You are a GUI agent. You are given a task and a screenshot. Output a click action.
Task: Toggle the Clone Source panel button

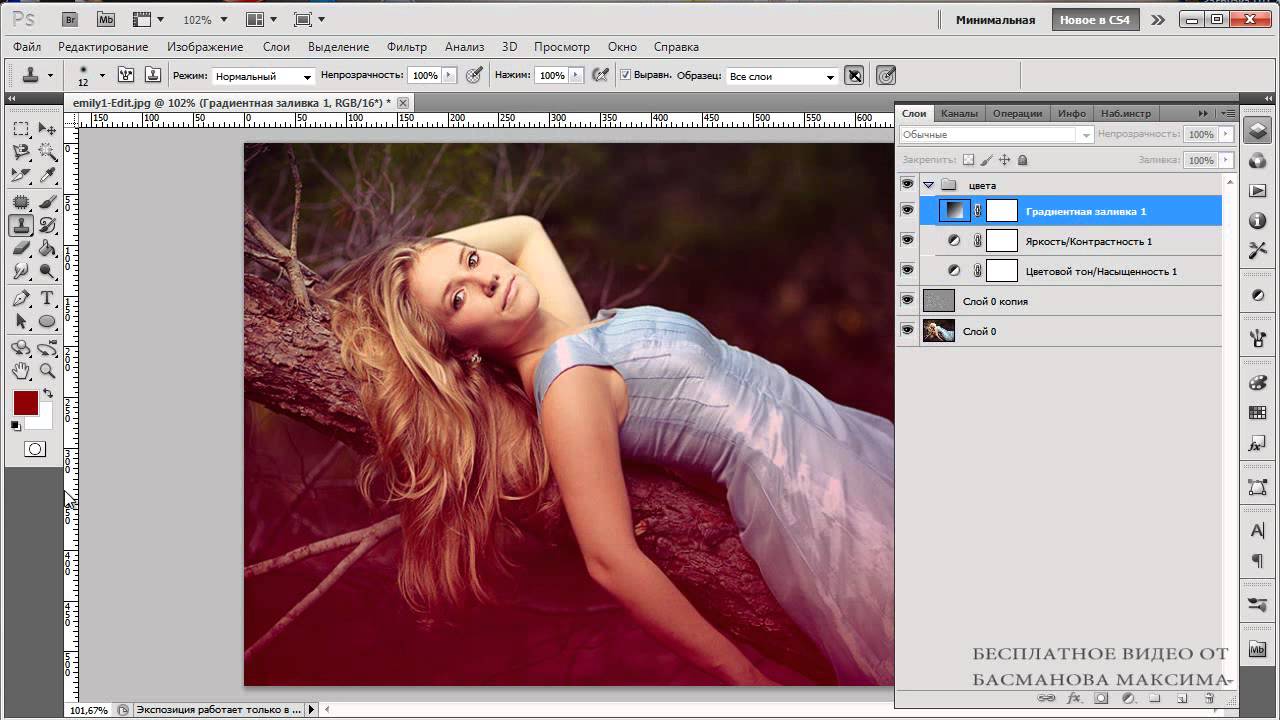pos(153,75)
